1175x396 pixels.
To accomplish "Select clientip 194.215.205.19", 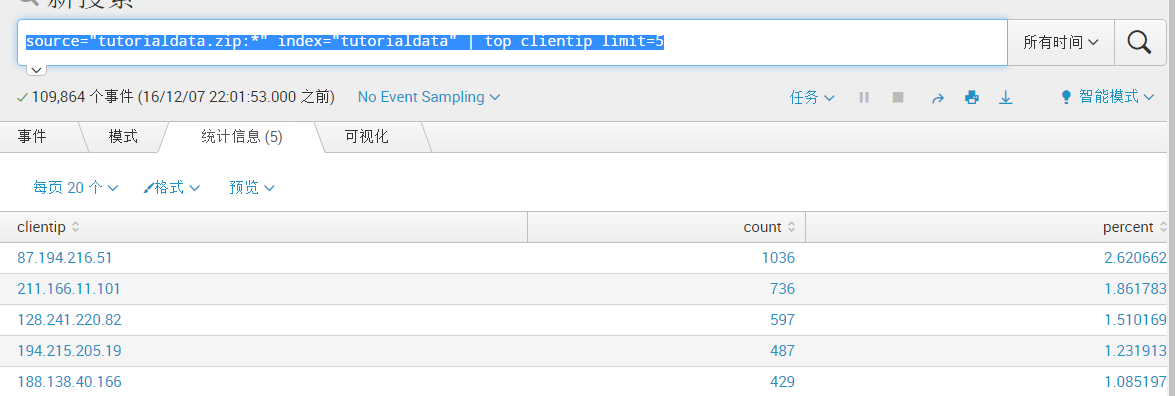I will [x=69, y=351].
